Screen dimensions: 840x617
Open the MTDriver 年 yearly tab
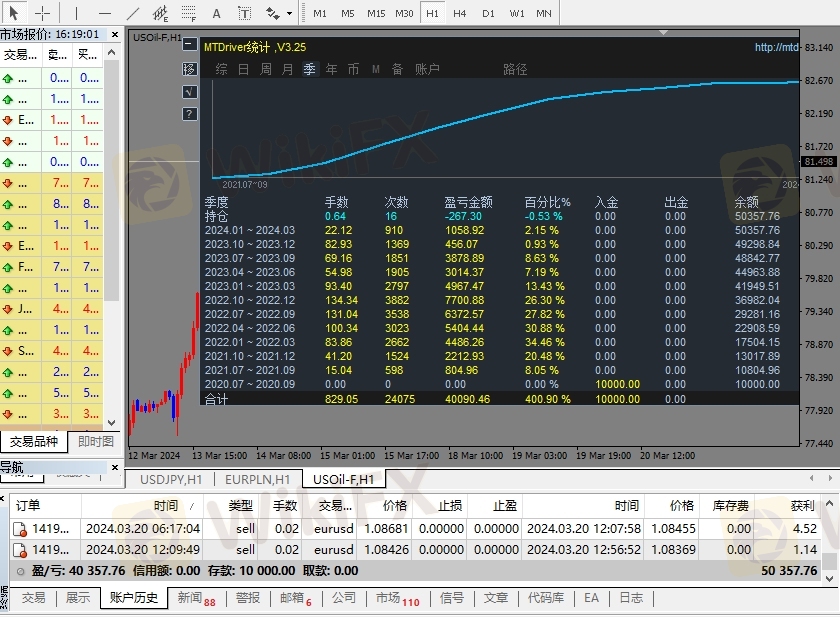[332, 69]
